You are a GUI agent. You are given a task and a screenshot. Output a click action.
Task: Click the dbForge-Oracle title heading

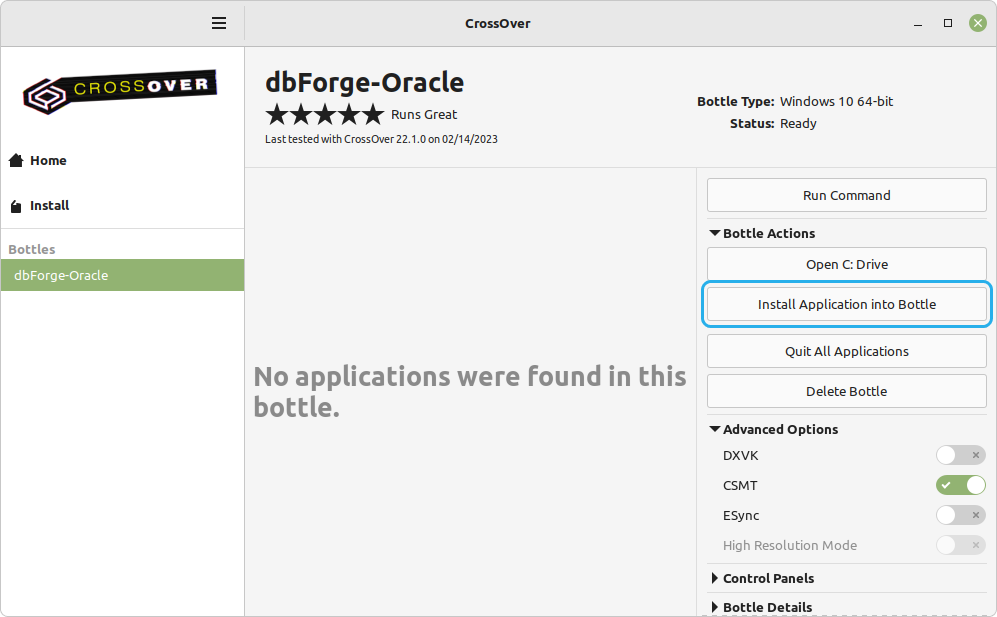click(x=364, y=83)
